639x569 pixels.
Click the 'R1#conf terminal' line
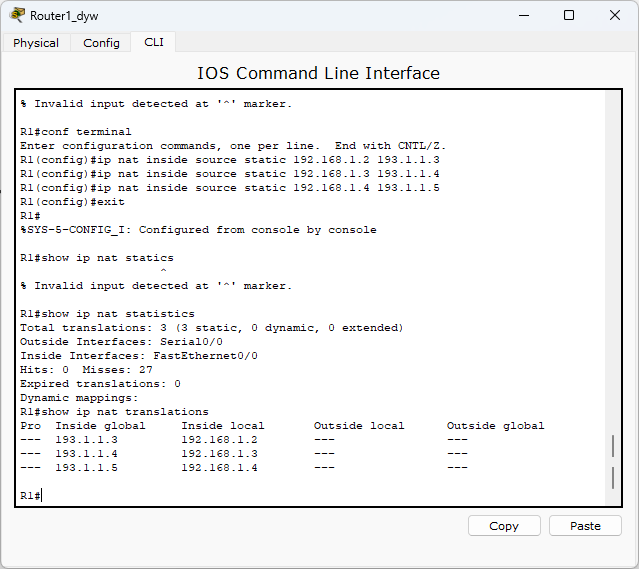point(76,132)
